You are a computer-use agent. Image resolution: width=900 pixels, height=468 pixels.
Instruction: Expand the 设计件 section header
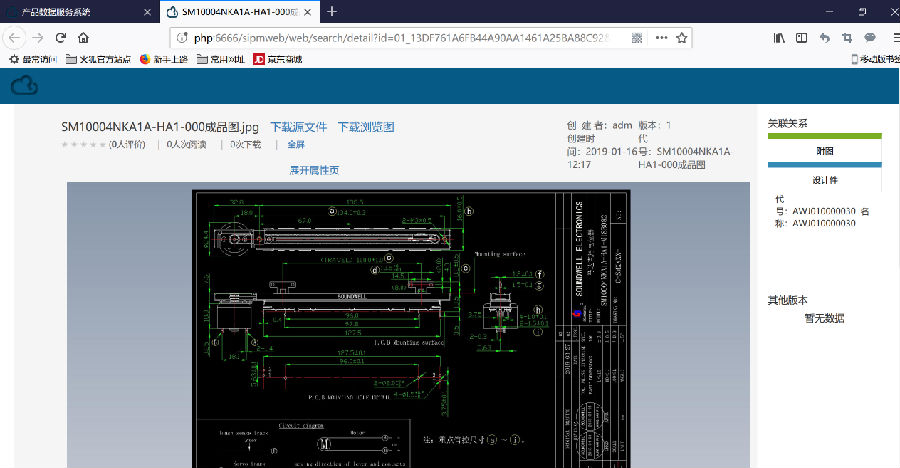click(x=824, y=181)
